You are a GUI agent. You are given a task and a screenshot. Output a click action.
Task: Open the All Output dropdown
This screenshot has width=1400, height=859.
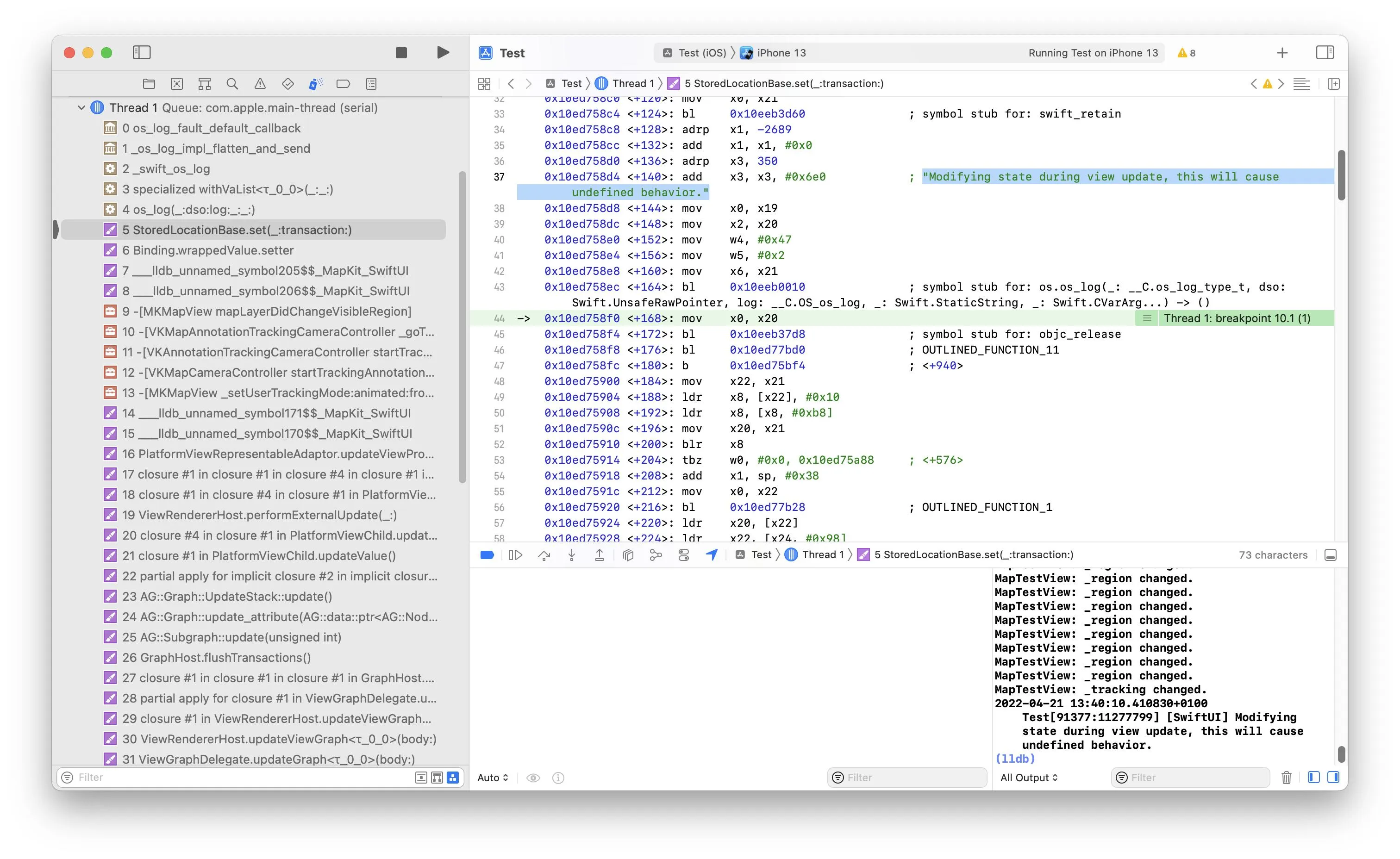coord(1028,777)
